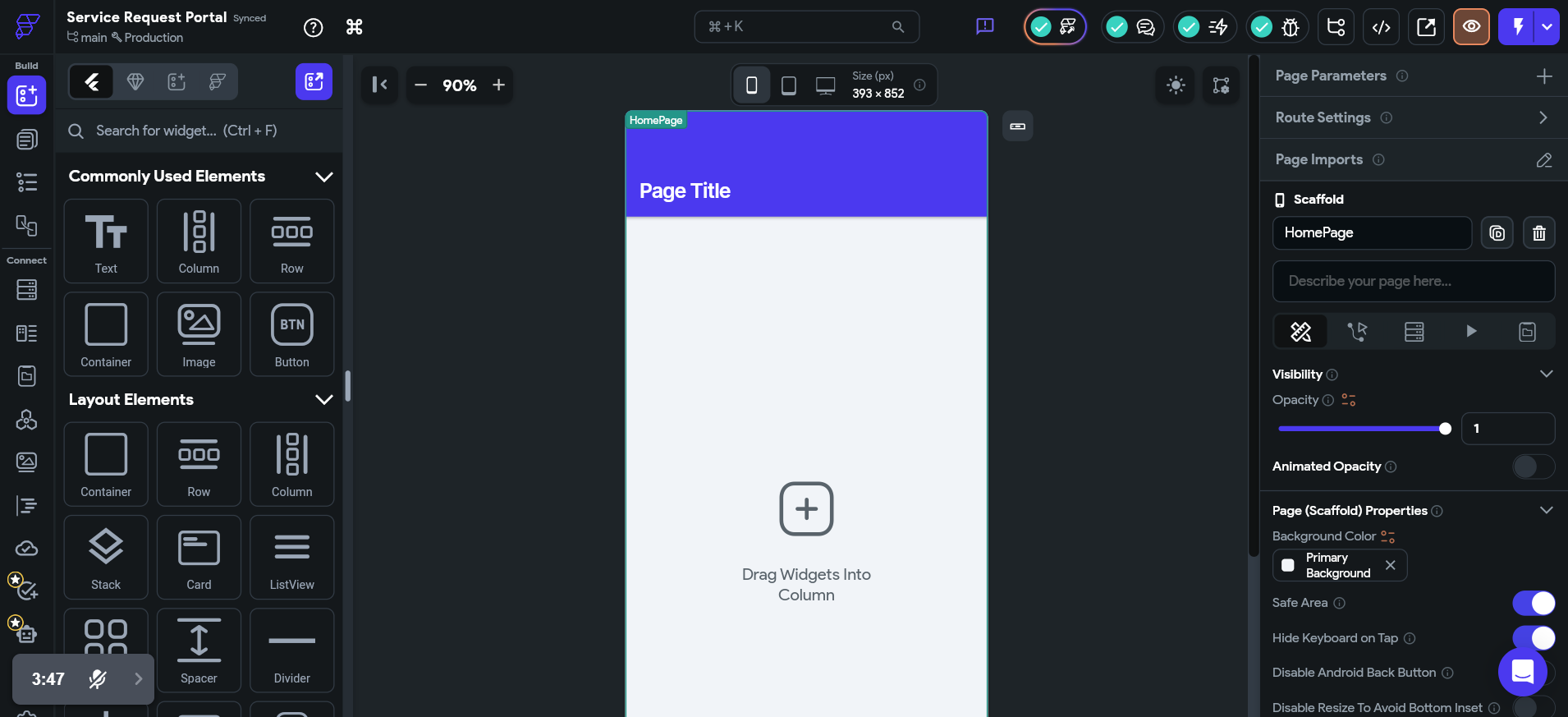Add the Text widget

[x=106, y=241]
